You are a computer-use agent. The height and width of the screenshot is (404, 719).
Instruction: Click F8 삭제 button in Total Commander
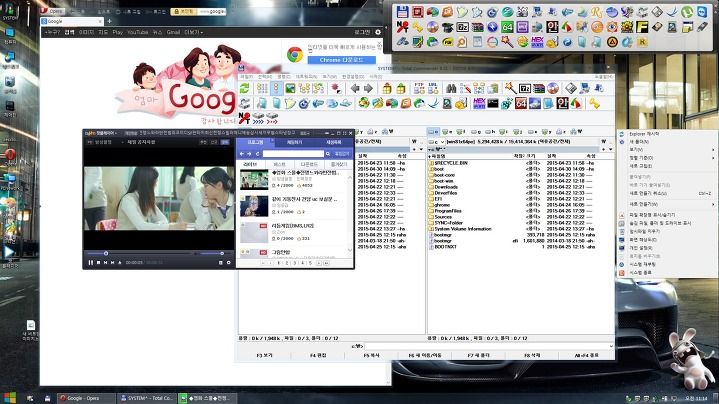pos(532,355)
